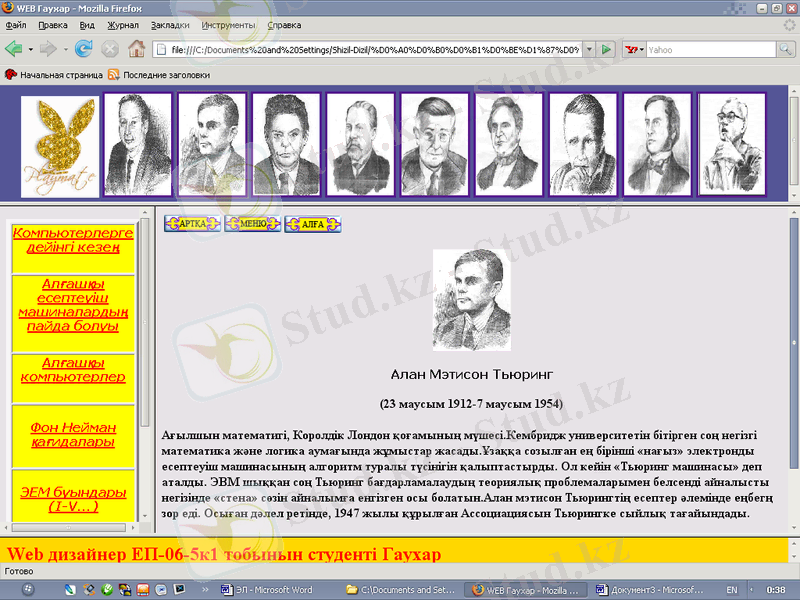Click the АРТҚА back navigation button
The image size is (800, 600).
point(192,223)
